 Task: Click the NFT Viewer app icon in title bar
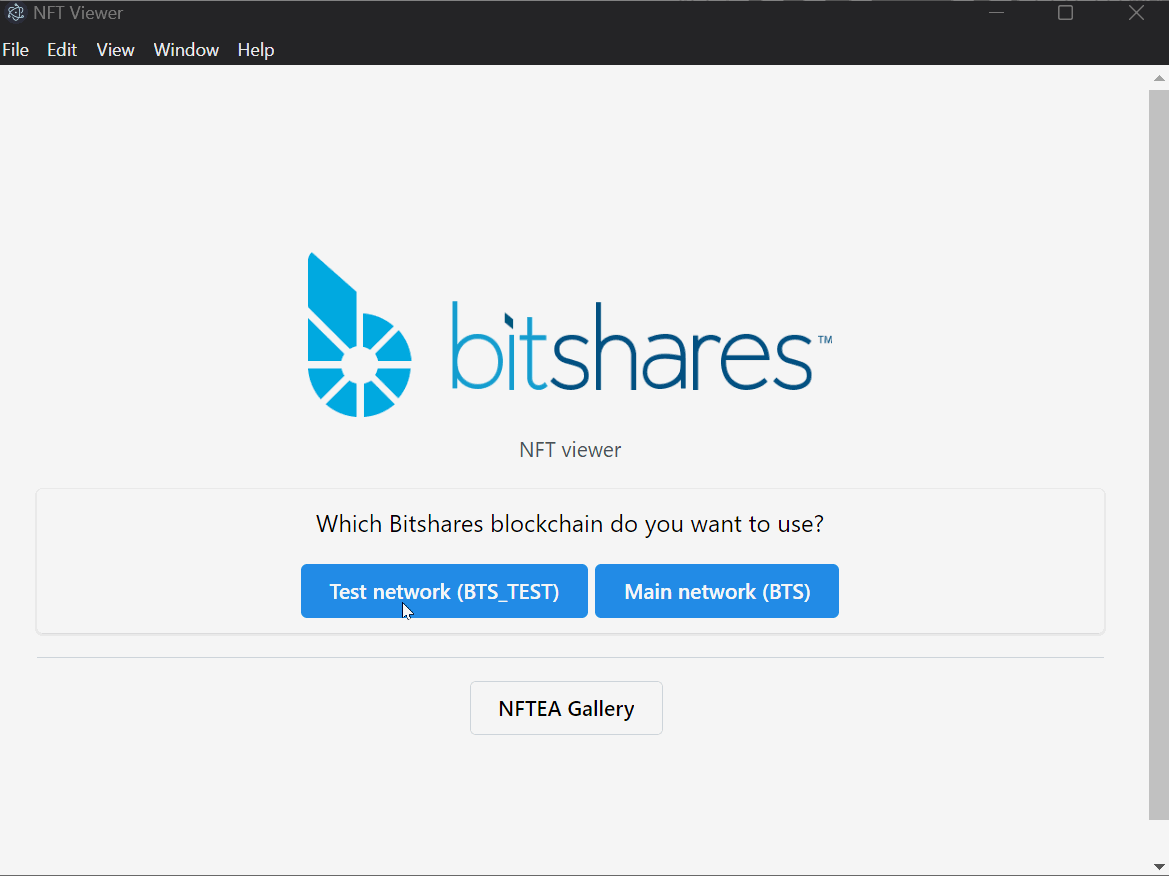tap(15, 13)
